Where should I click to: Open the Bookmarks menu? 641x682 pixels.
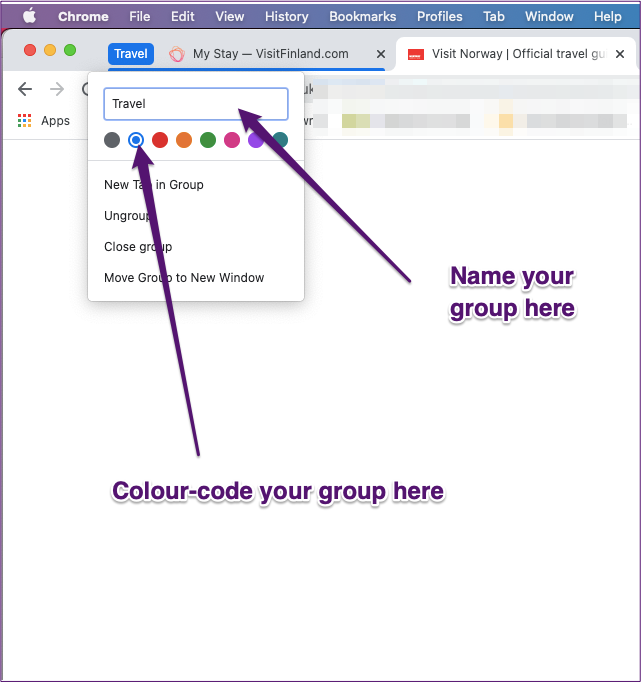(363, 17)
